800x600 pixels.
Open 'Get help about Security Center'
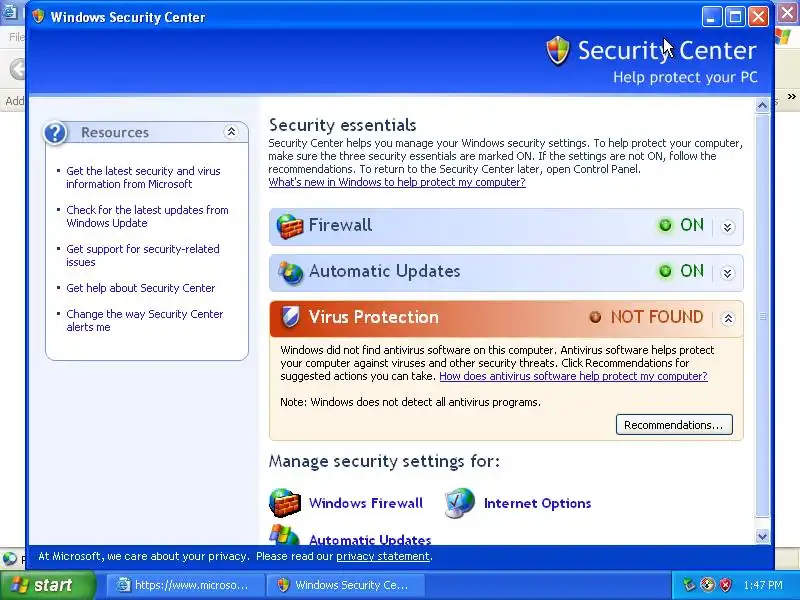pyautogui.click(x=141, y=288)
